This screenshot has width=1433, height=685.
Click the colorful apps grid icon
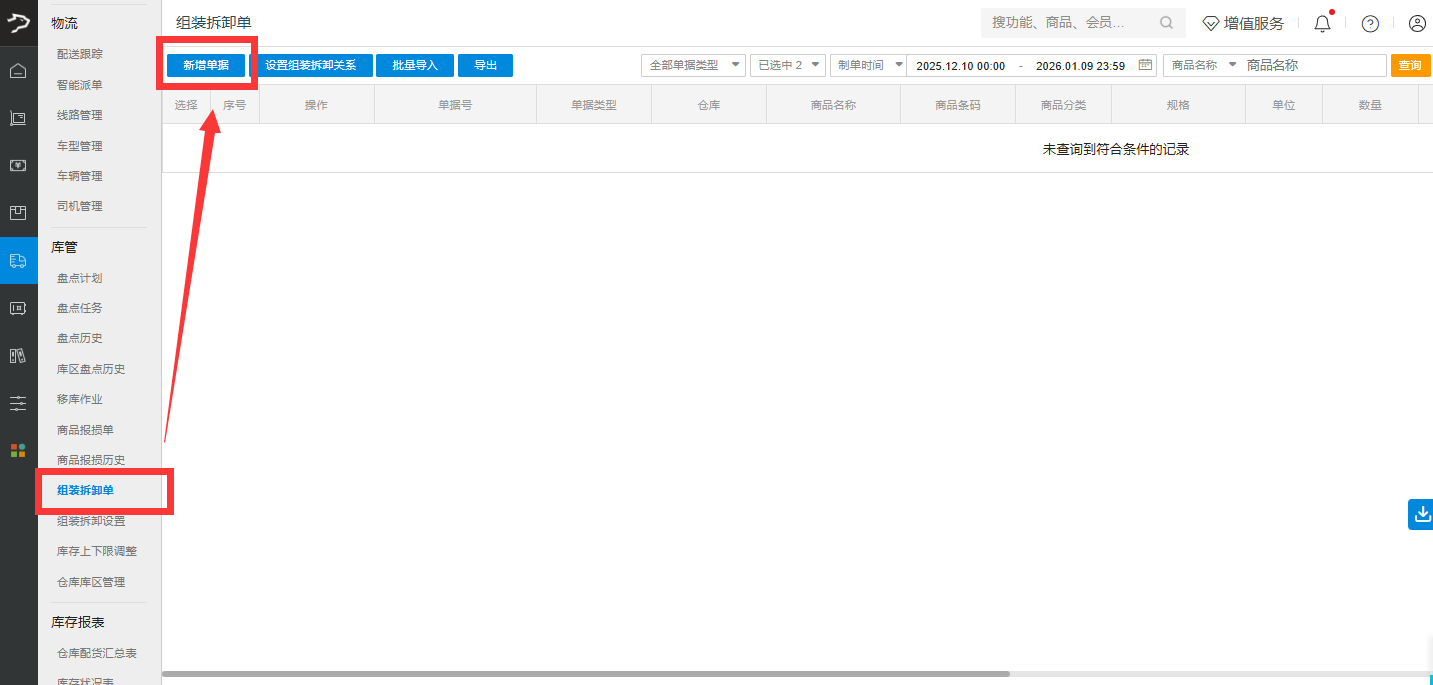18,450
